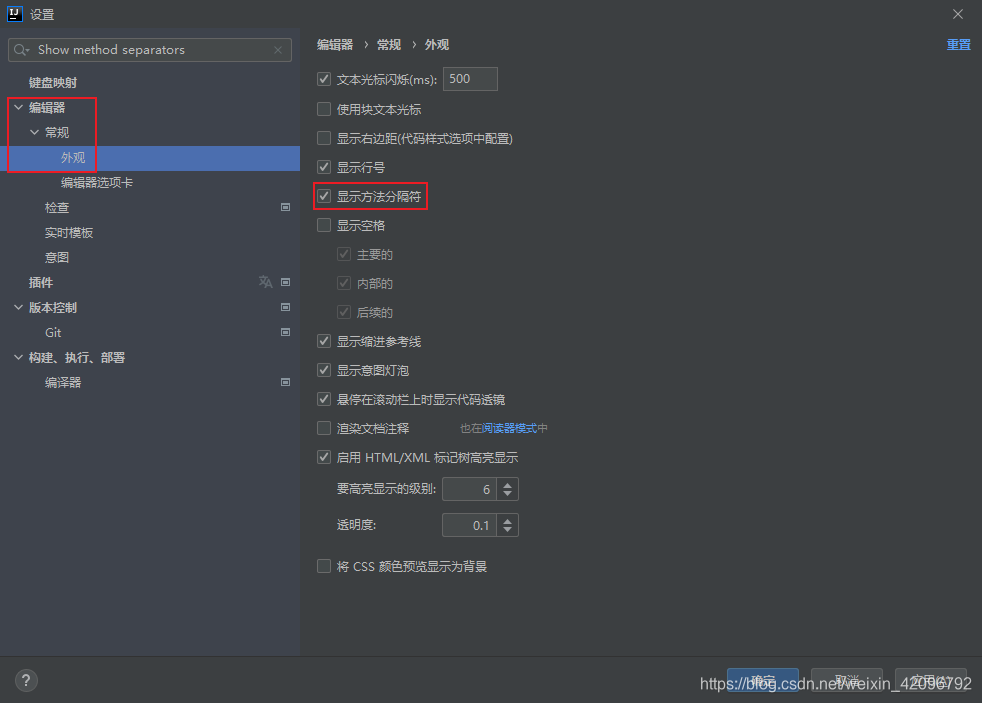Click the window icon beside Git
Screen dimensions: 982x703
point(285,332)
